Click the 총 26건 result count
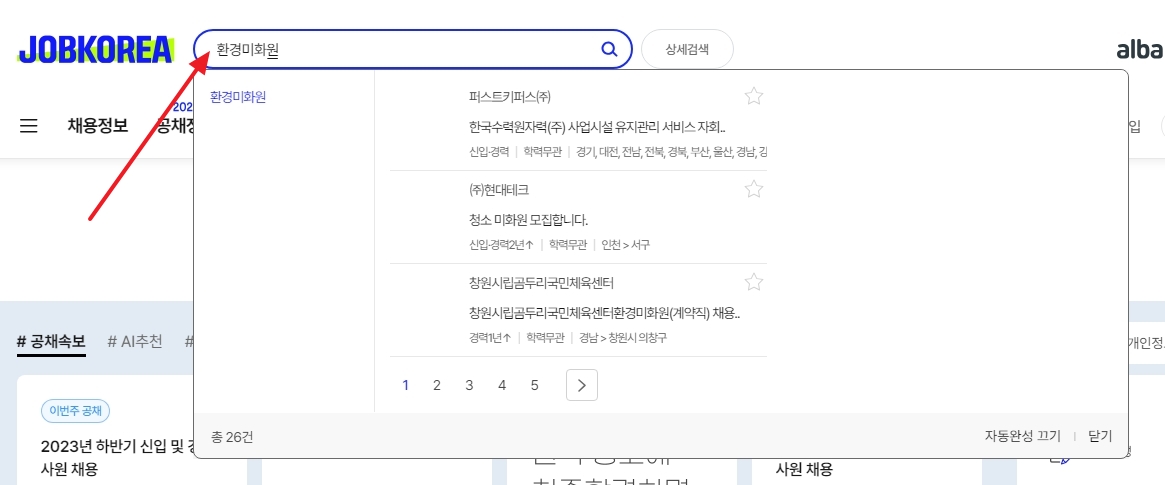The image size is (1165, 485). 232,436
